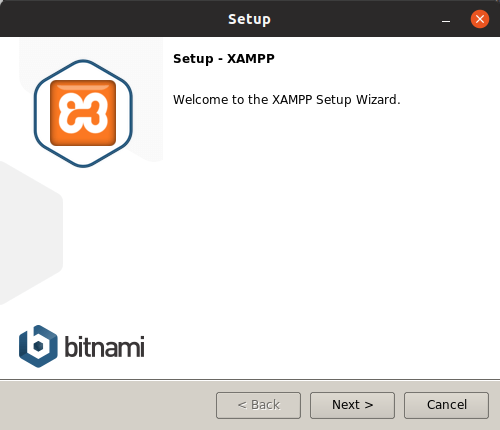Image resolution: width=500 pixels, height=430 pixels.
Task: Click the orange XAMPP logo icon
Action: [x=83, y=113]
